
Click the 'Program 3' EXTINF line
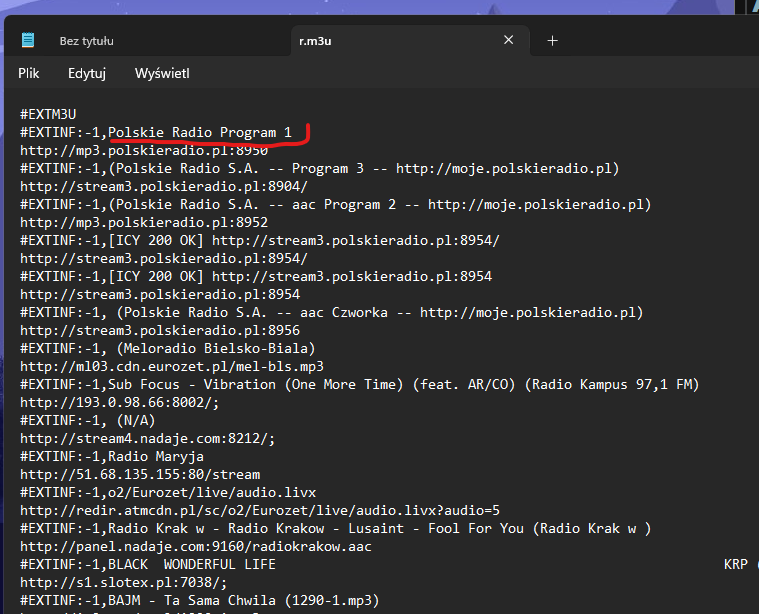click(319, 168)
